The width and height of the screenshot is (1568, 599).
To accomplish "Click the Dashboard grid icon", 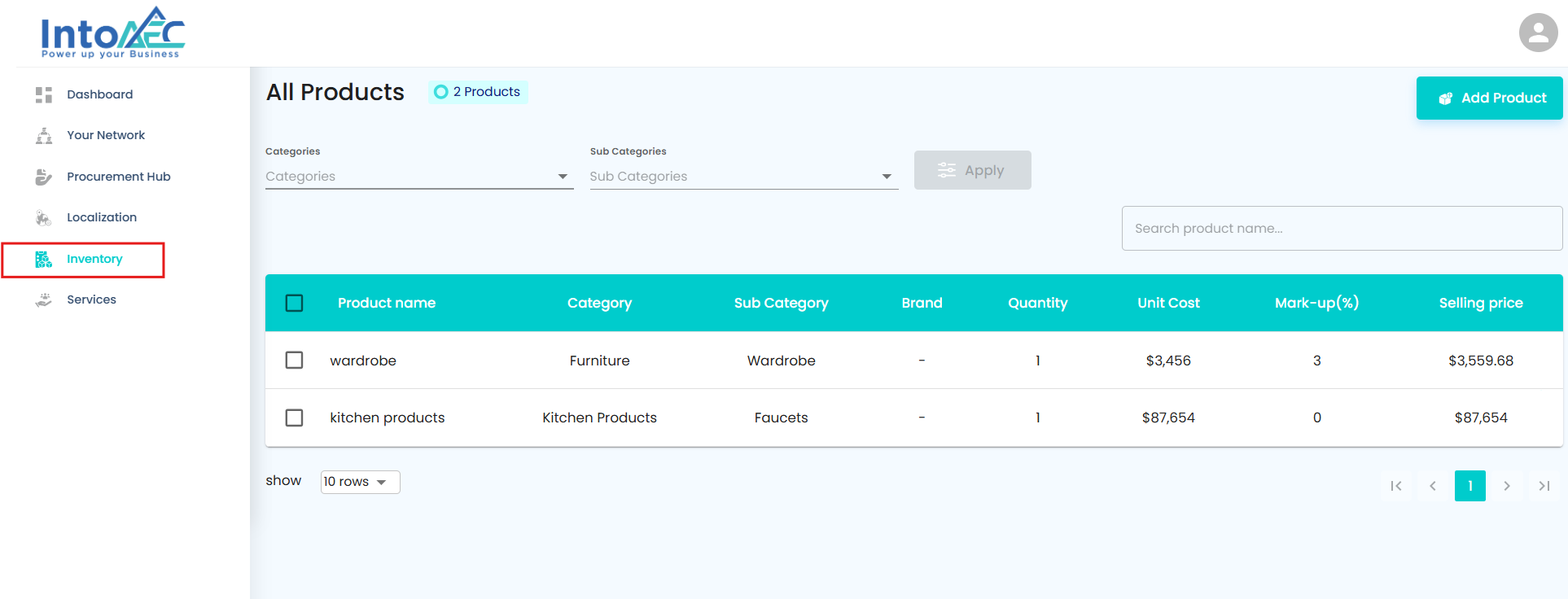I will tap(44, 94).
